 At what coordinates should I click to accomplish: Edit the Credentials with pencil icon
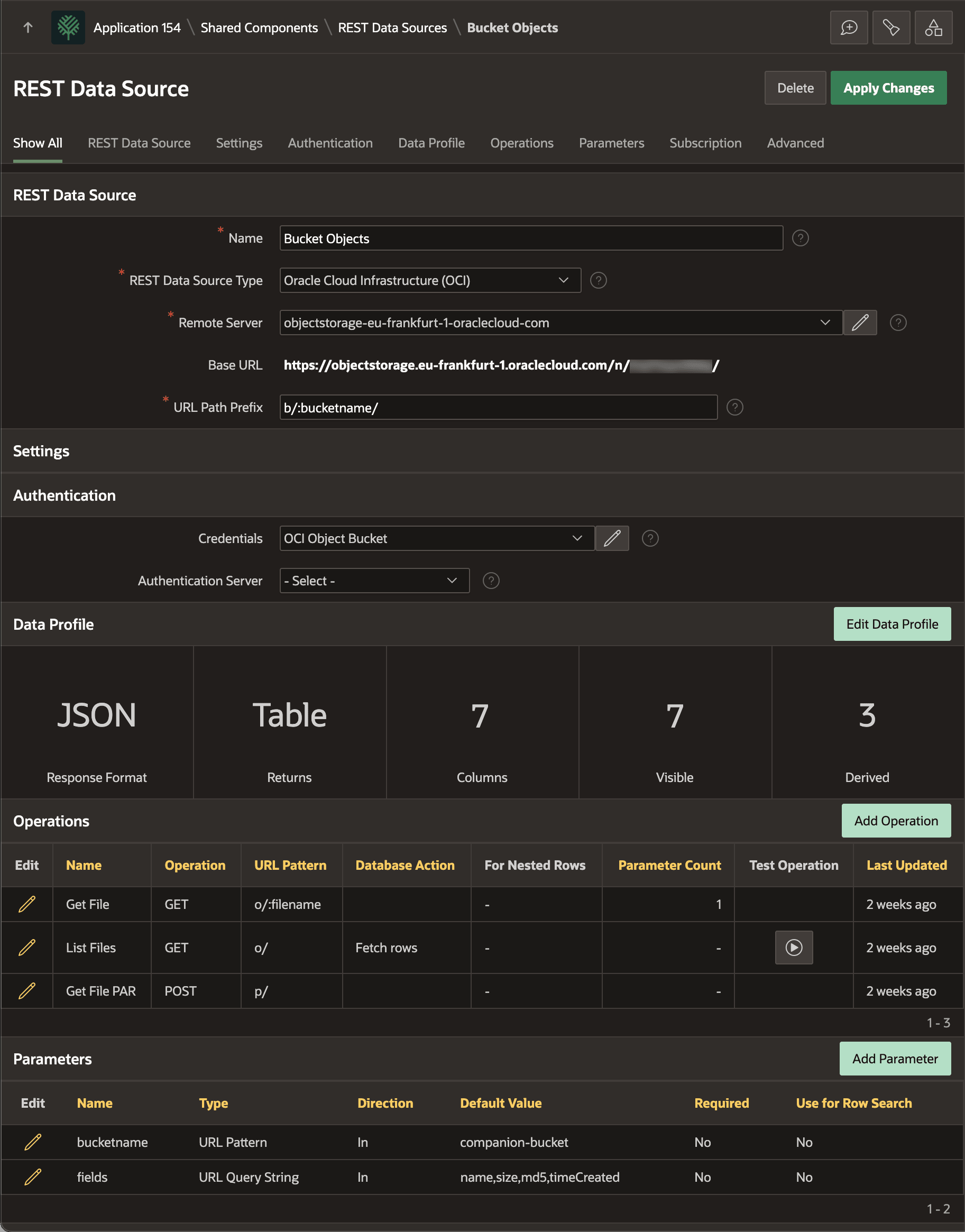point(612,538)
